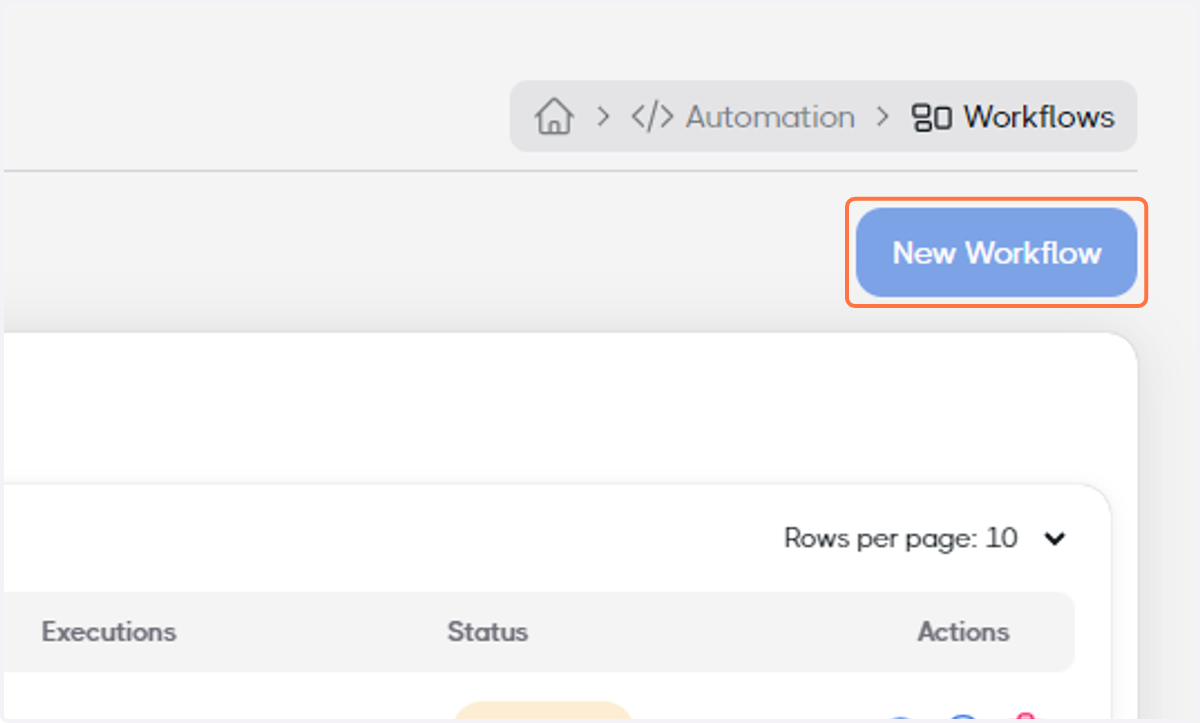Open the Automation breadcrumb link
Viewport: 1200px width, 723px height.
770,117
